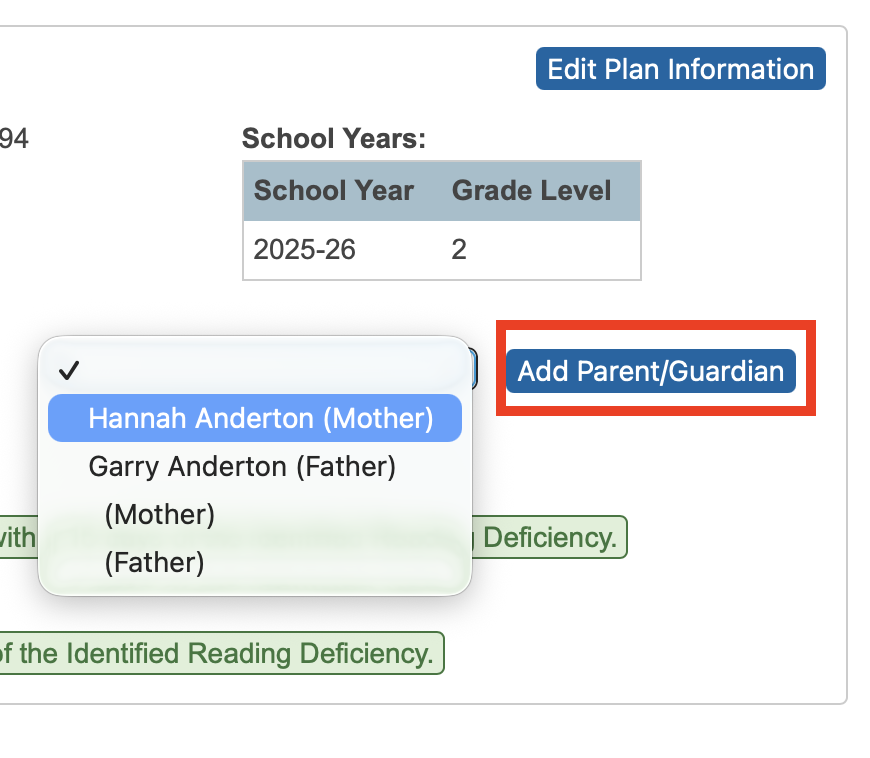Pick the unnamed (Mother) dropdown option
Viewport: 870px width, 758px height.
[160, 514]
